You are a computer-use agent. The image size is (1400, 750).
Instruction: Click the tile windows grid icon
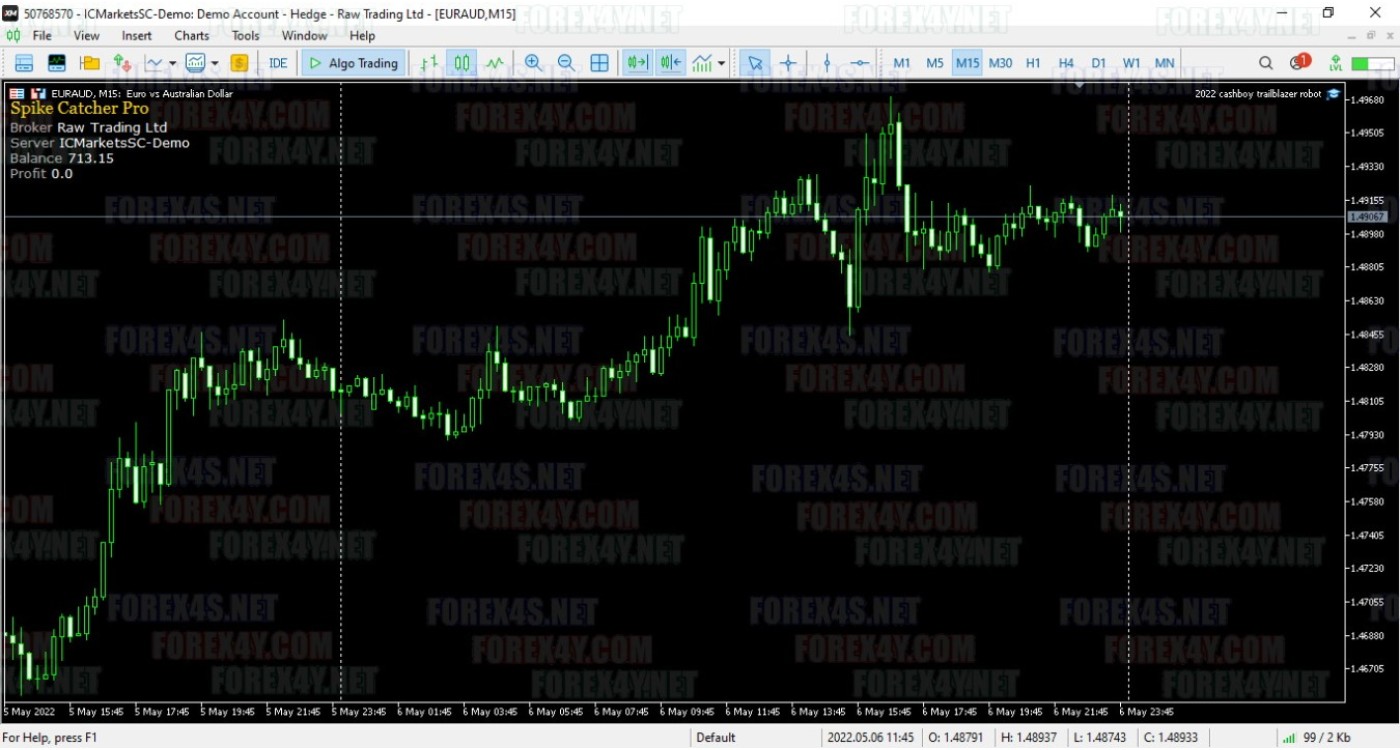click(599, 63)
